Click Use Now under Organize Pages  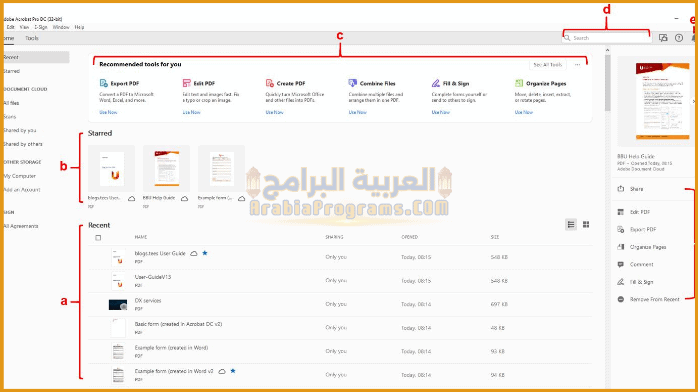(x=524, y=113)
